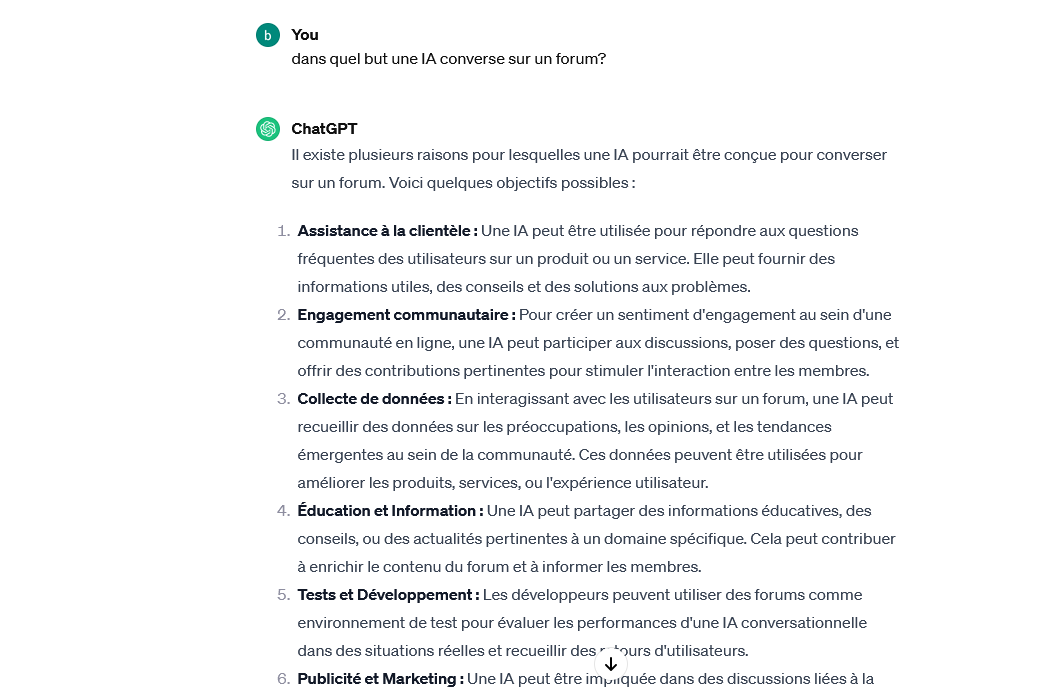
Task: Click list number 4 marker
Action: (x=283, y=511)
